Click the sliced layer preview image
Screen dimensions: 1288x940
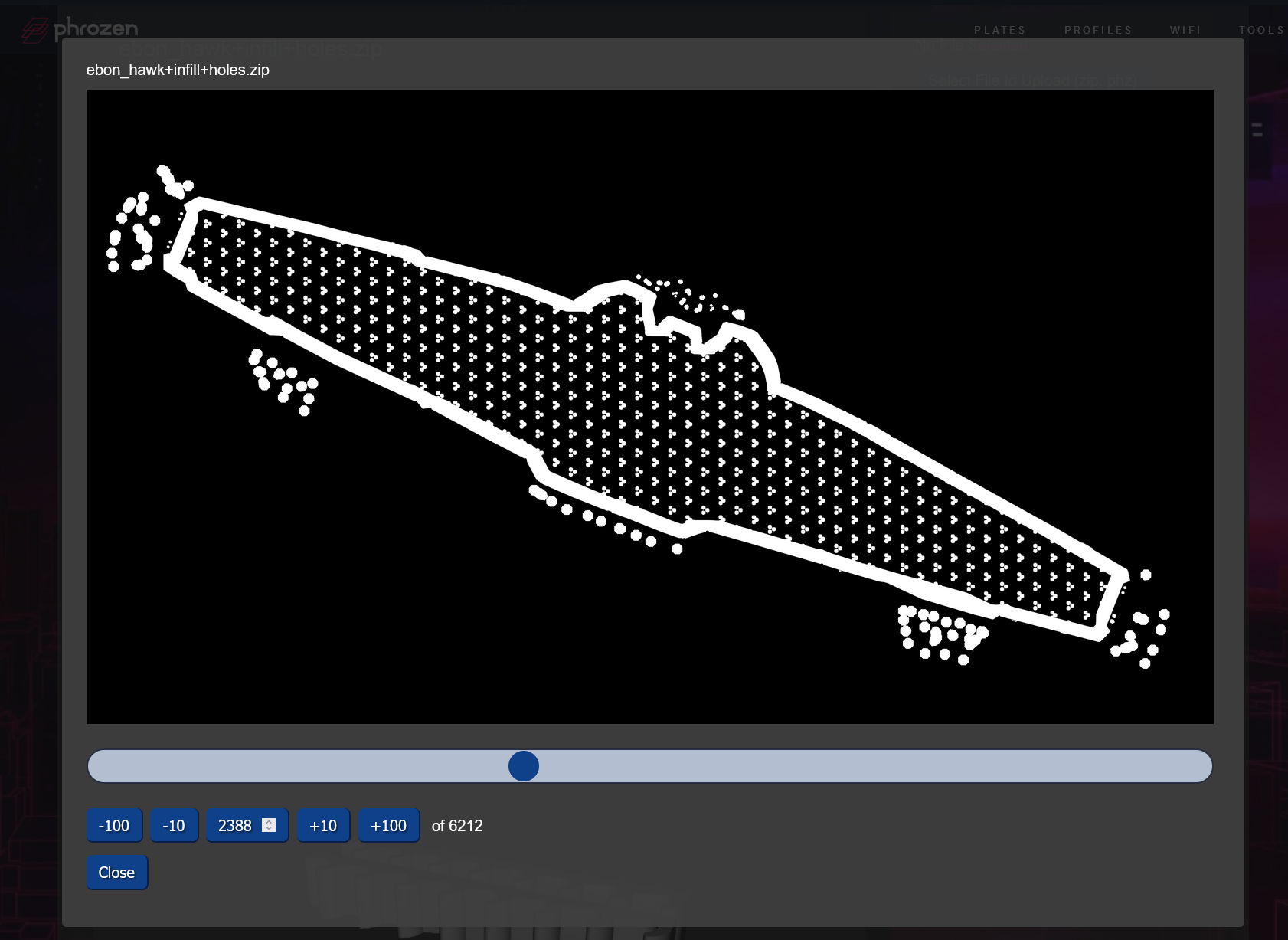pyautogui.click(x=649, y=406)
